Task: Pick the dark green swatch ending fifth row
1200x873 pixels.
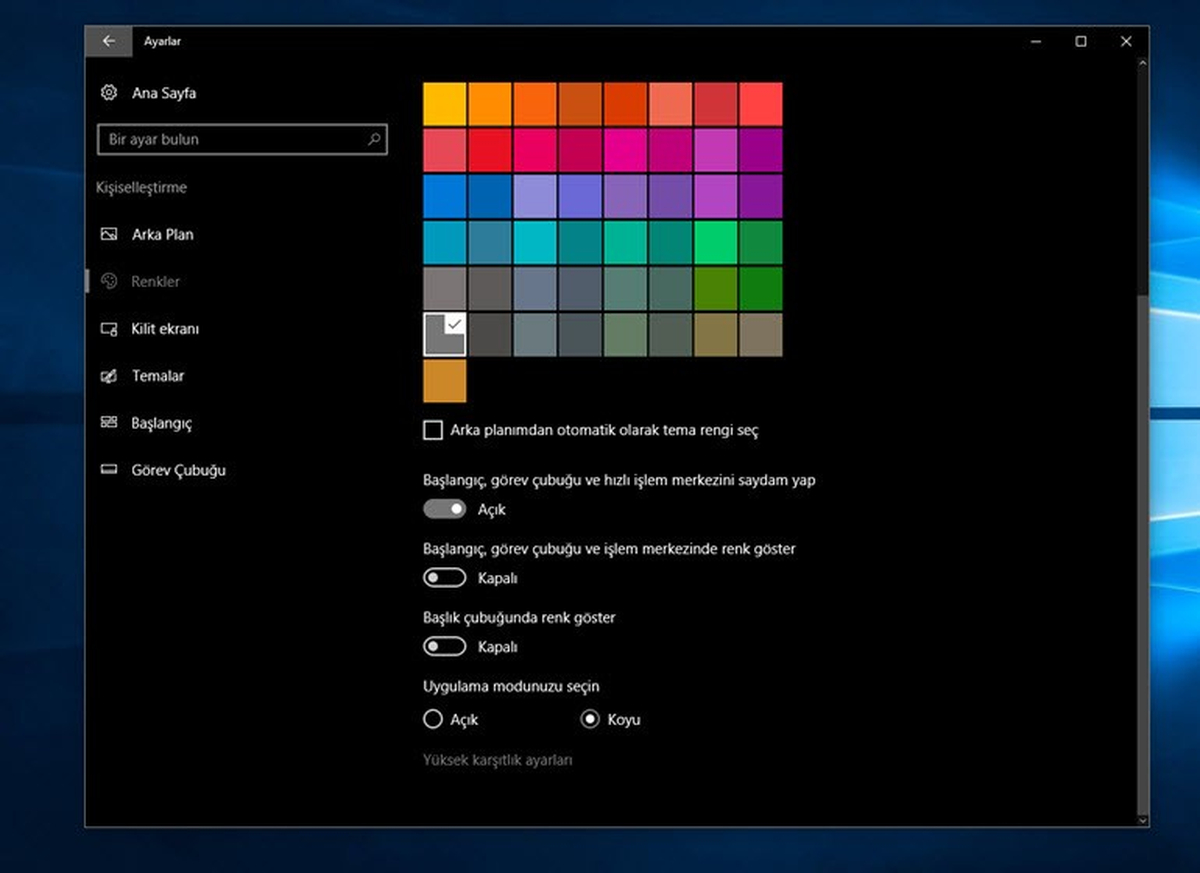Action: tap(761, 288)
